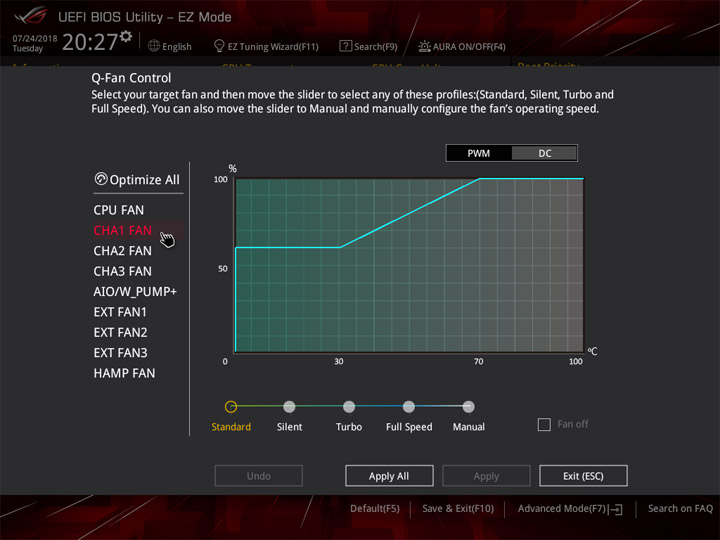Select the Manual fan profile
Viewport: 720px width, 540px height.
(x=468, y=407)
